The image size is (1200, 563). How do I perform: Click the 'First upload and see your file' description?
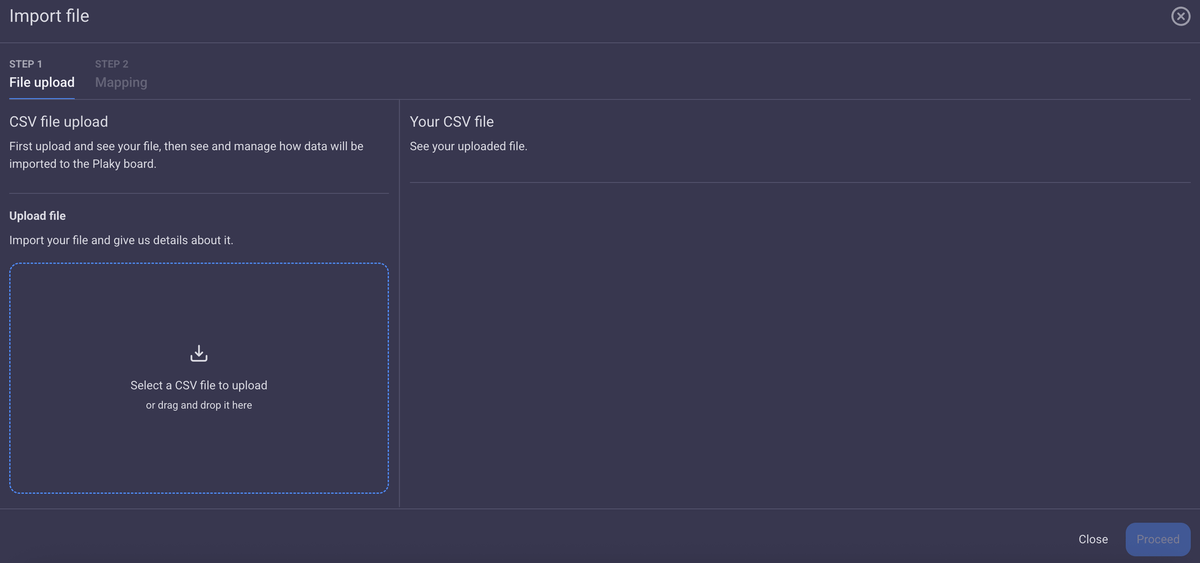[186, 146]
